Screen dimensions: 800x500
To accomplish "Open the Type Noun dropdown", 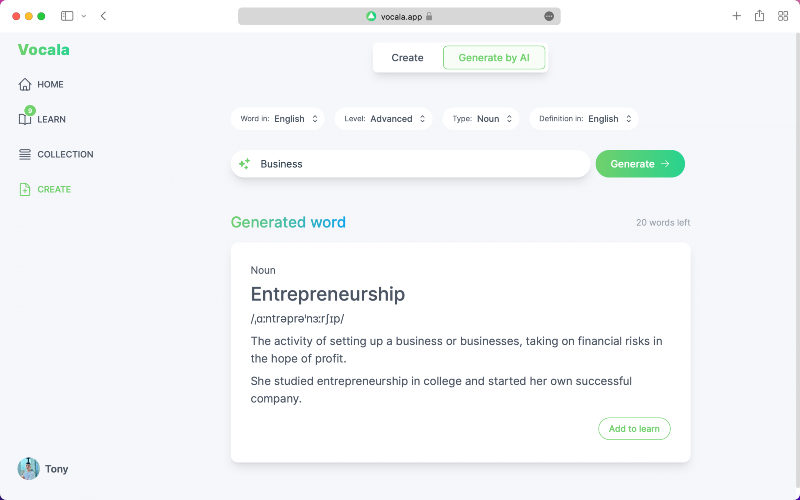I will coord(481,119).
